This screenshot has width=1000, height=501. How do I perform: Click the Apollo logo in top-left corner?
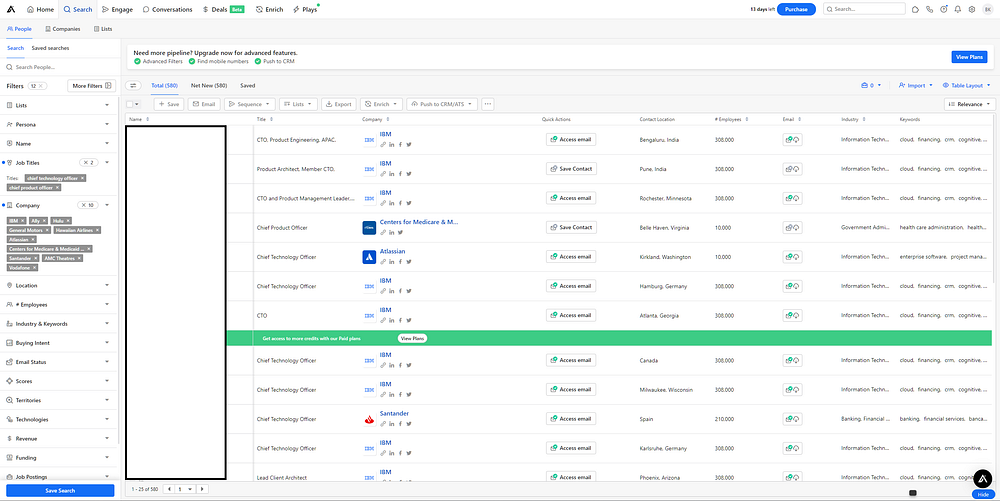tap(13, 9)
